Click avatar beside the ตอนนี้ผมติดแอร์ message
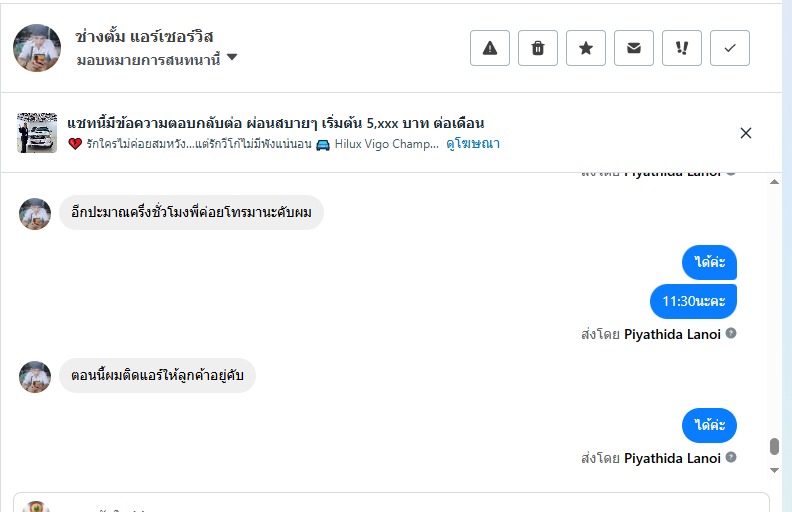This screenshot has height=512, width=792. [35, 376]
